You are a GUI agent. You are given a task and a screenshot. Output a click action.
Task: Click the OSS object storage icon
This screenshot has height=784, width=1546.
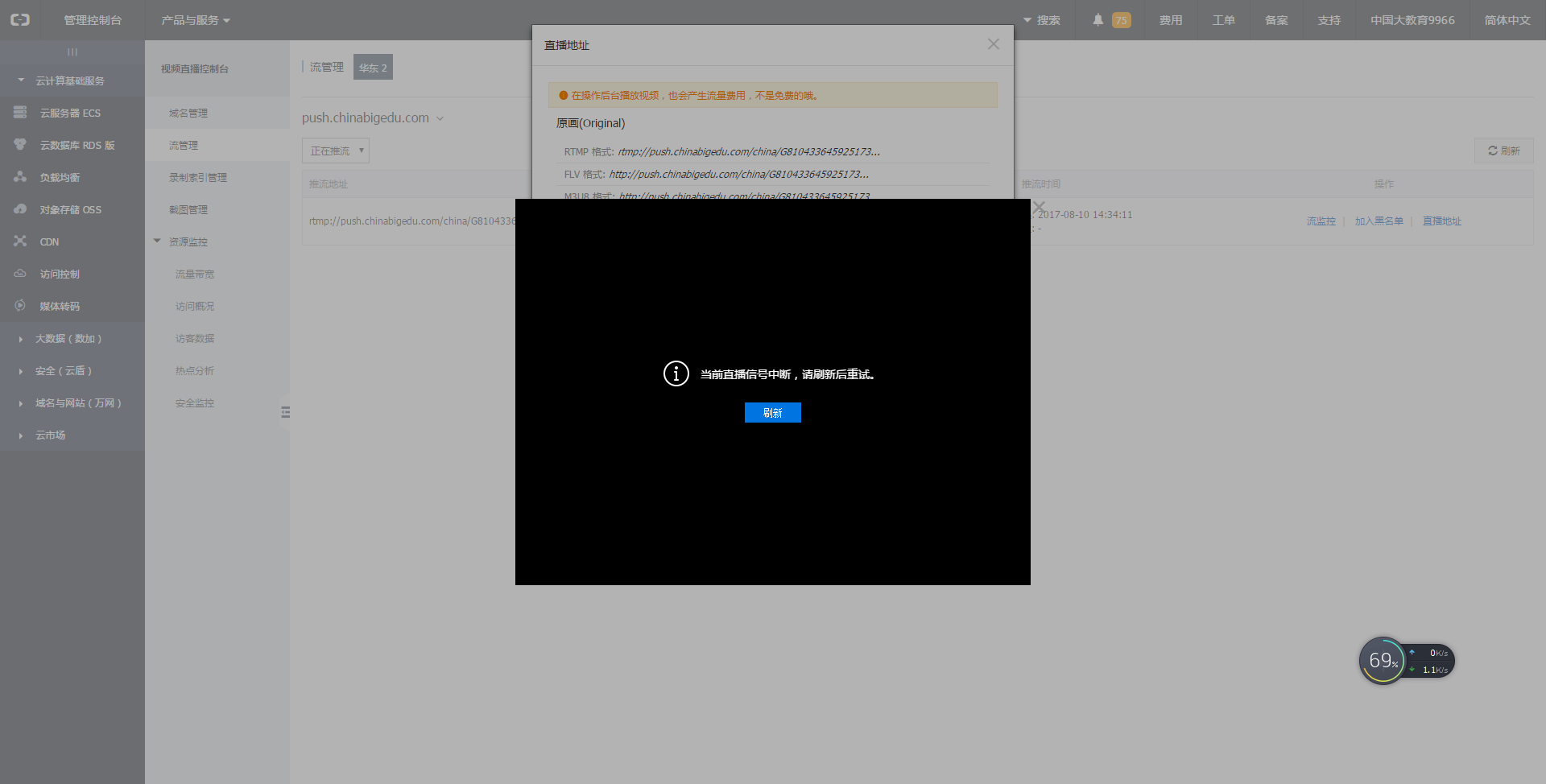coord(20,209)
